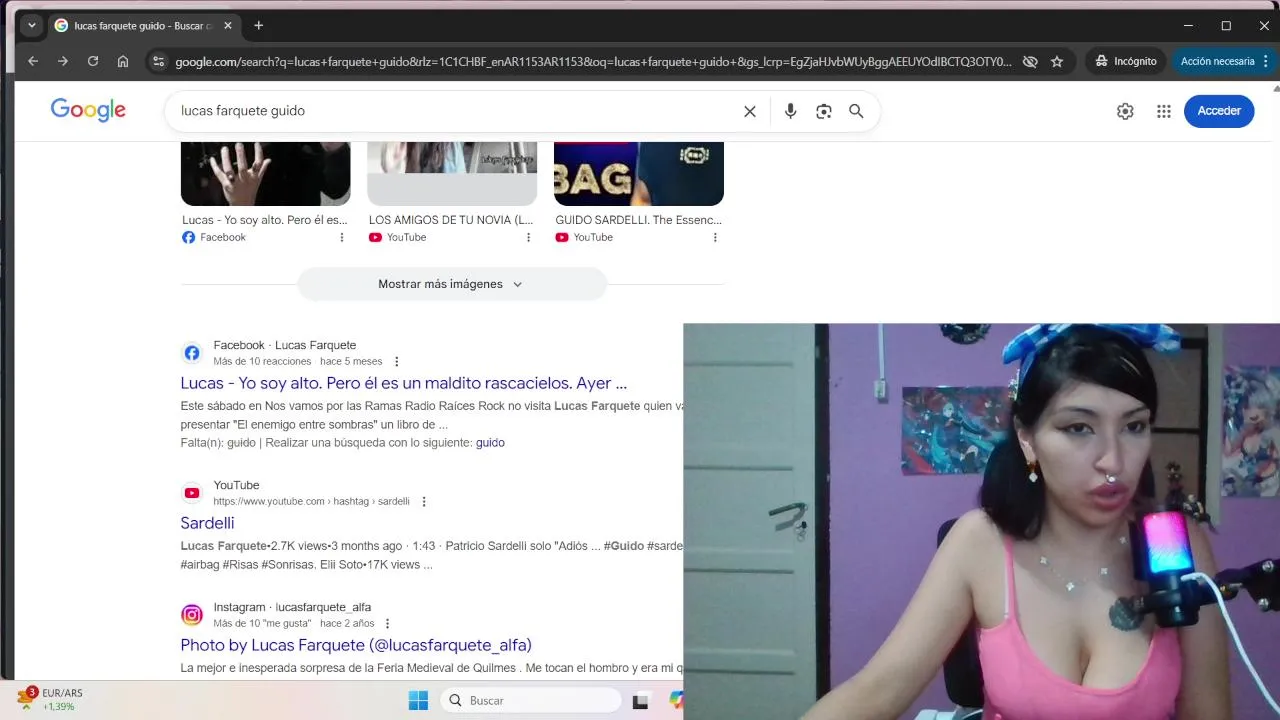Screen dimensions: 1280x720
Task: Open more options for Instagram result
Action: pos(387,623)
